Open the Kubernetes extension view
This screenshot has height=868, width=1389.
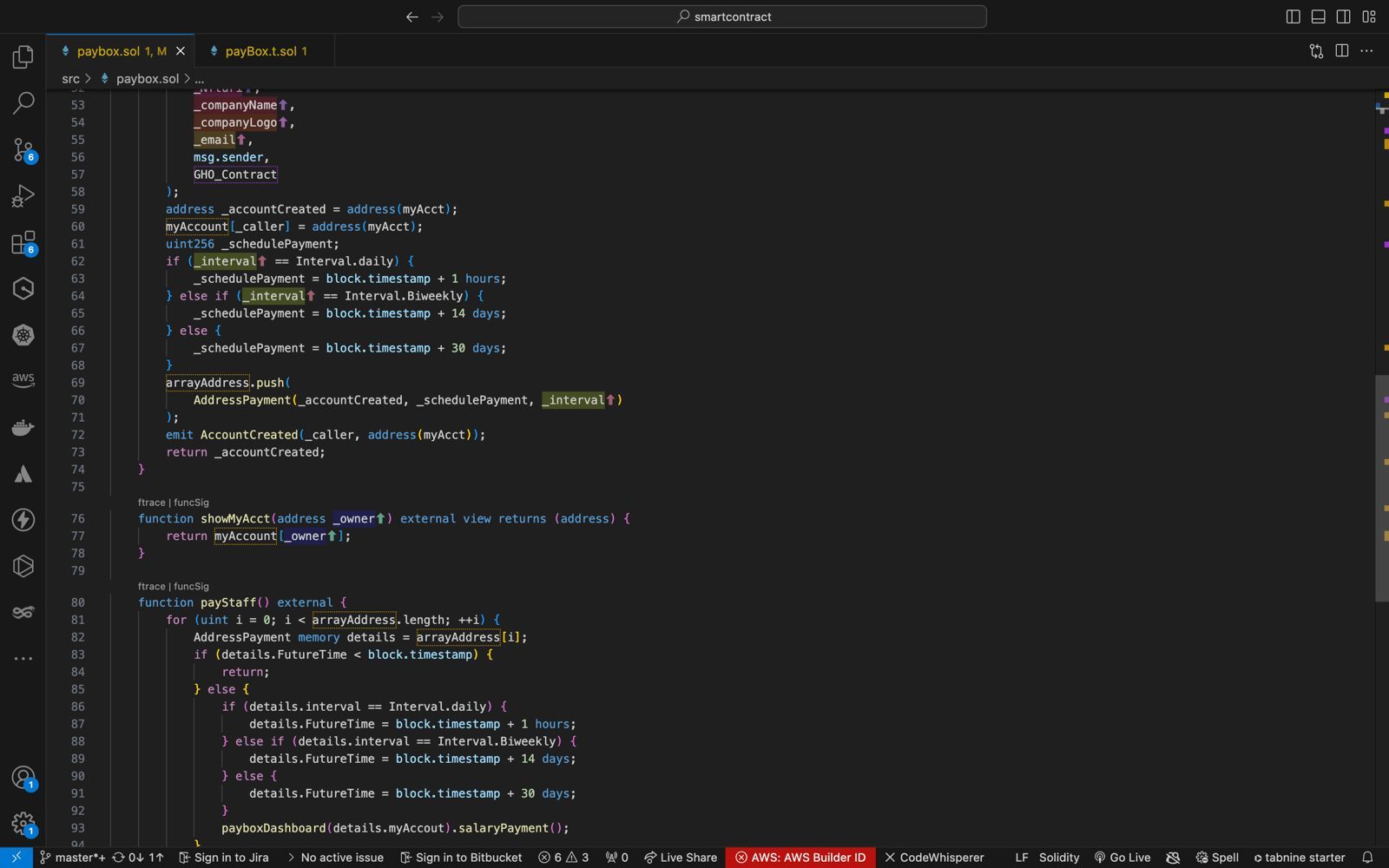click(23, 335)
